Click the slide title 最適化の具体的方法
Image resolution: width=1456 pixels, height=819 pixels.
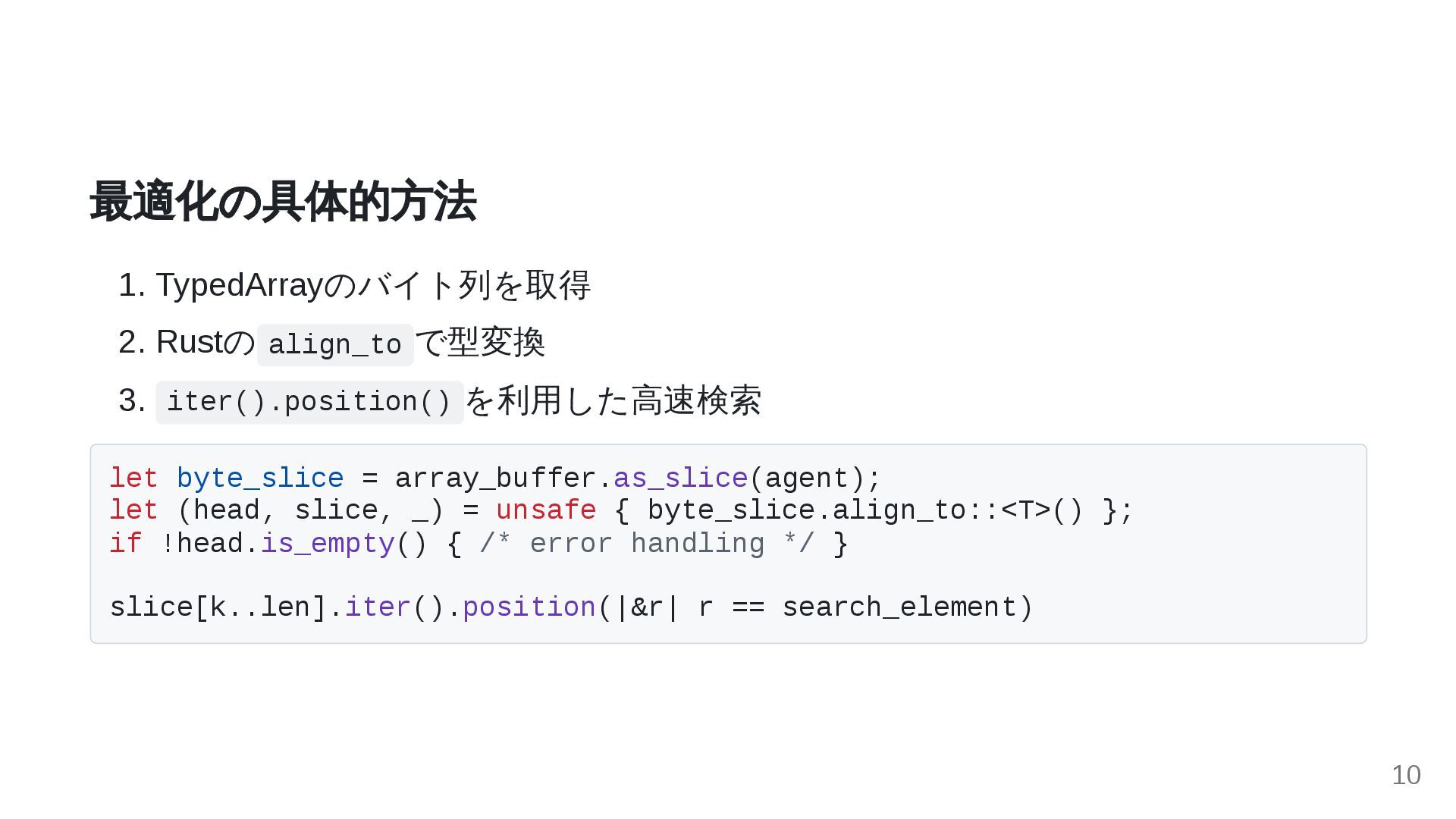(282, 202)
